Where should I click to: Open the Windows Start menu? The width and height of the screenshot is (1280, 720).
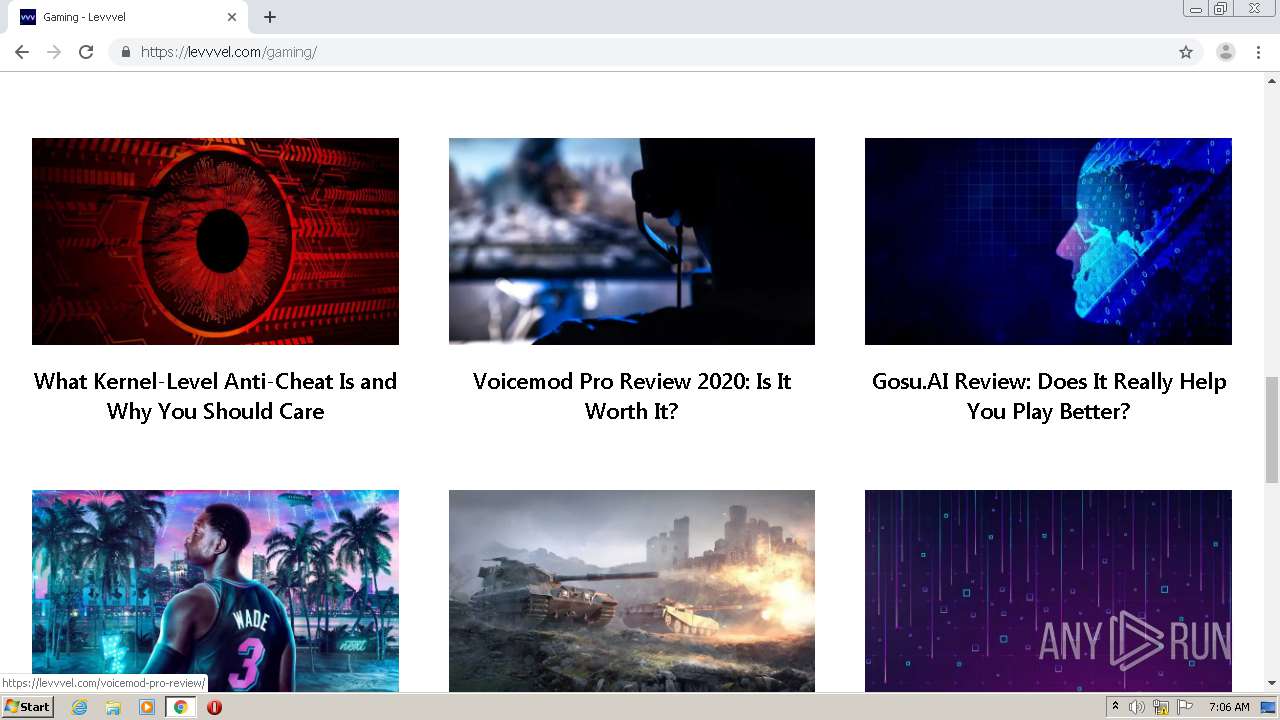tap(27, 707)
